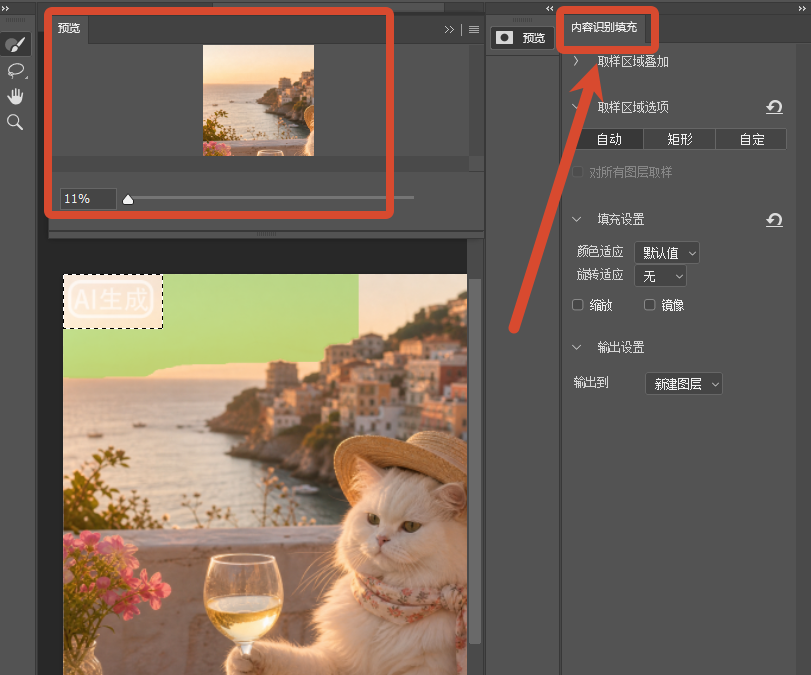Screen dimensions: 811x675
Task: Collapse panels with double-left arrows icon
Action: [x=549, y=8]
